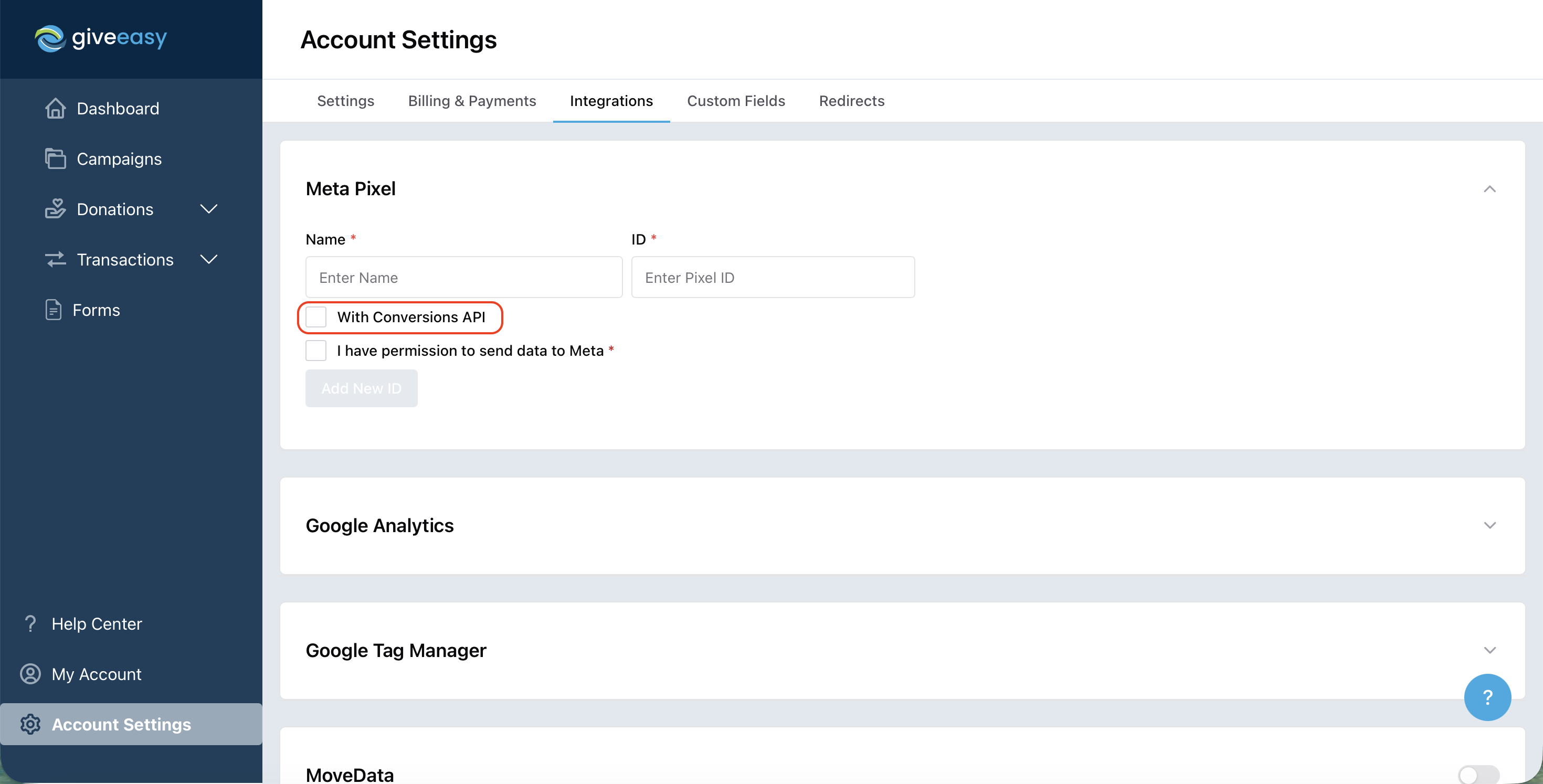
Task: Click the Dashboard home icon
Action: pos(56,109)
